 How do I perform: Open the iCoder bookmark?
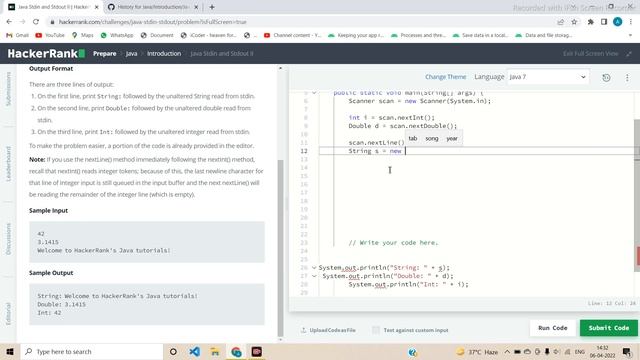pos(209,35)
